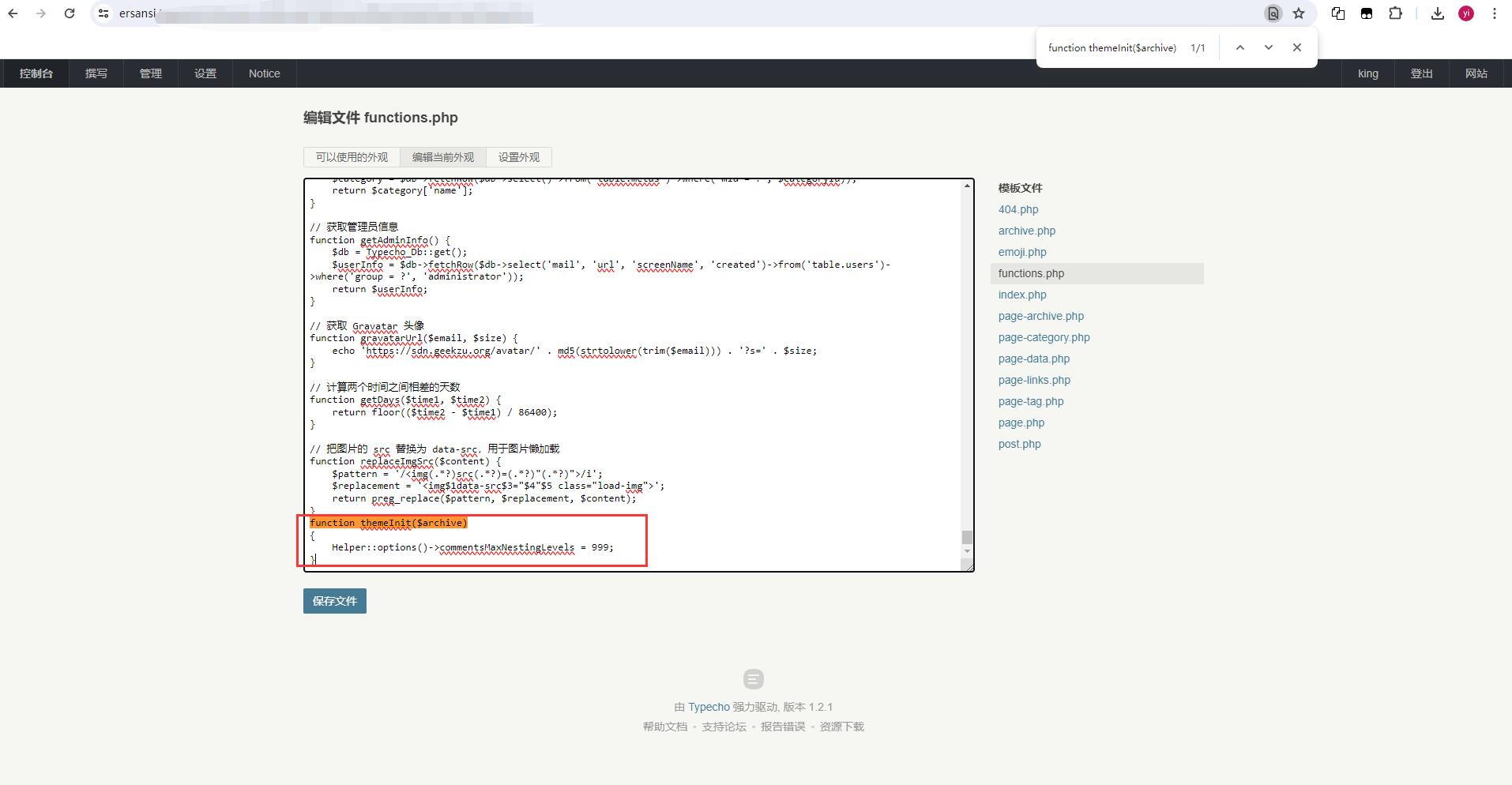
Task: Jump to previous find result
Action: 1240,47
